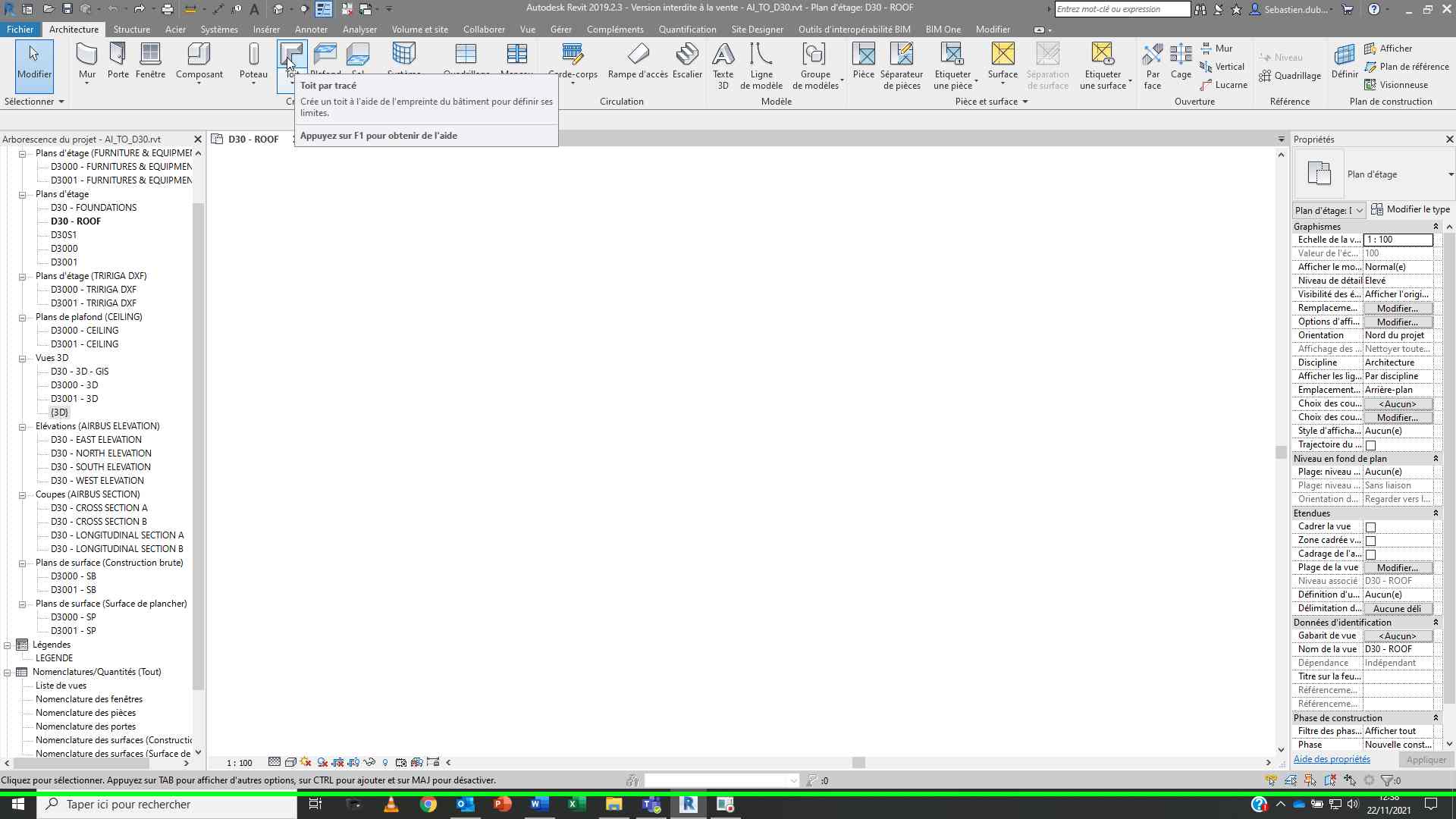Select the Cage shaft opening tool
The image size is (1456, 819).
point(1181,61)
